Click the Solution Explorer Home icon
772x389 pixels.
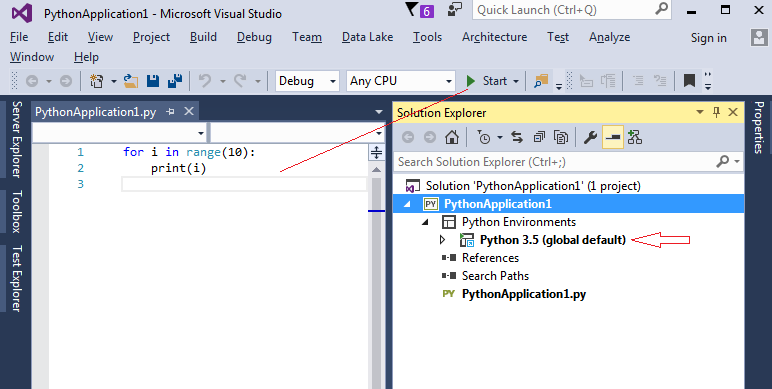pos(451,137)
